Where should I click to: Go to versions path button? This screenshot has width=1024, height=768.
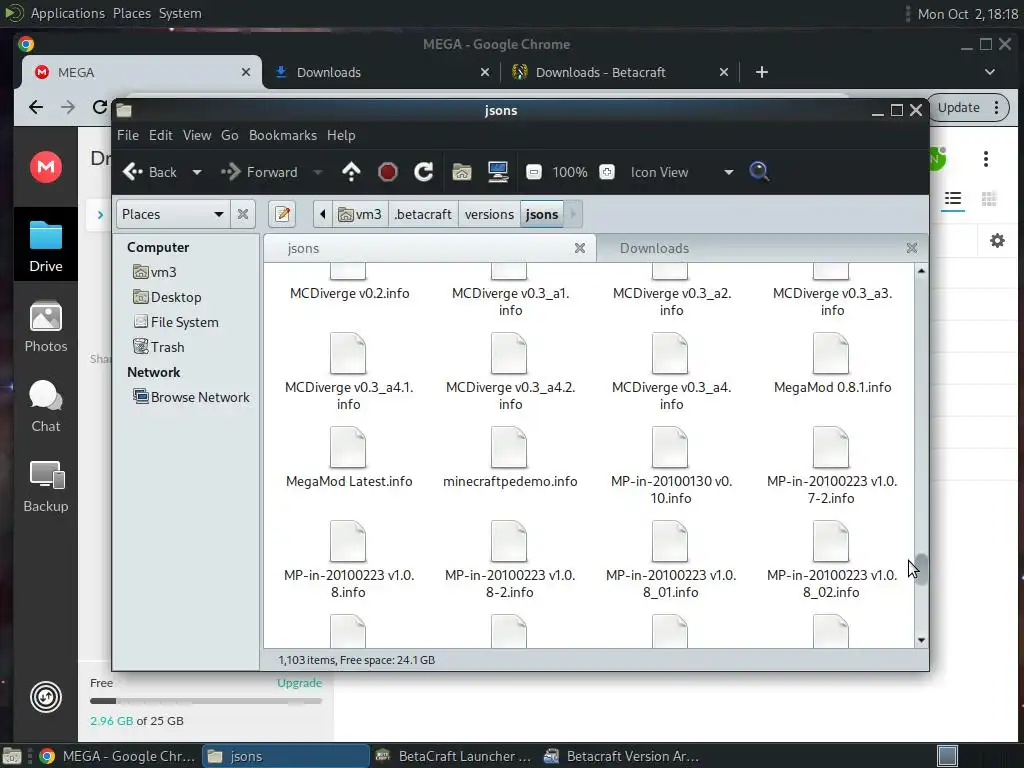click(489, 214)
